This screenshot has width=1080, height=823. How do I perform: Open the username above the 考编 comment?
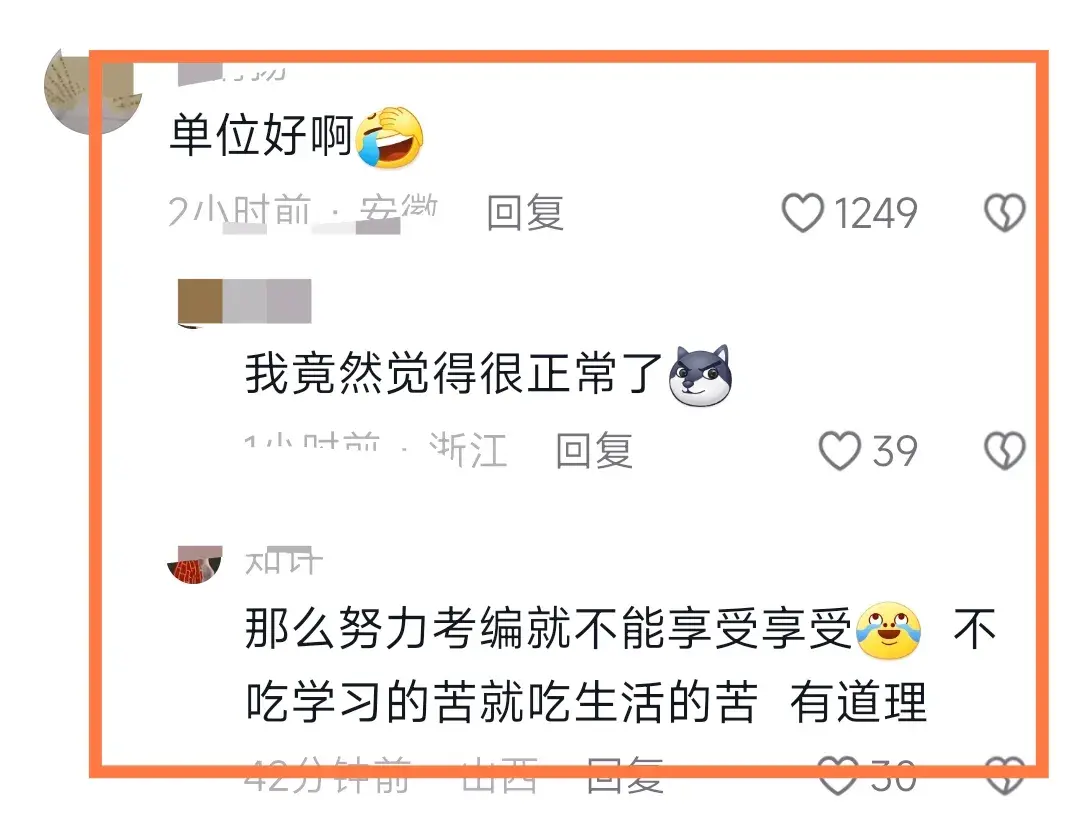click(x=284, y=562)
